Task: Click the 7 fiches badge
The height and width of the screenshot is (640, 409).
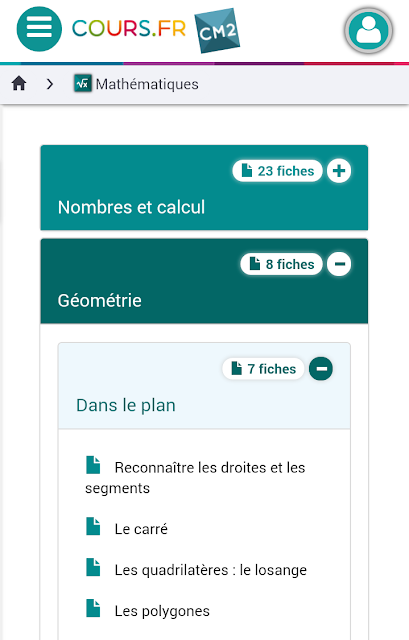Action: (x=263, y=369)
